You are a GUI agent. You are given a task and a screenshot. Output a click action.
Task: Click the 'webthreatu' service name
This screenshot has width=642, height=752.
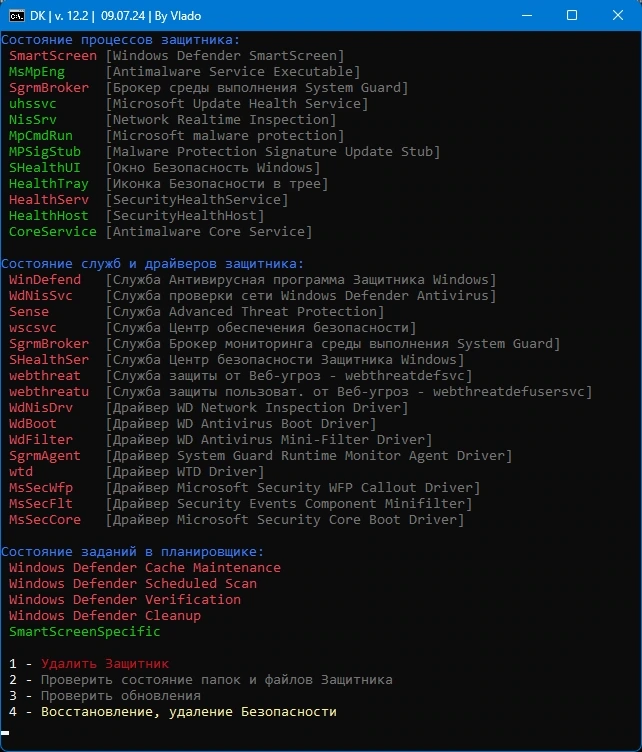click(x=49, y=391)
